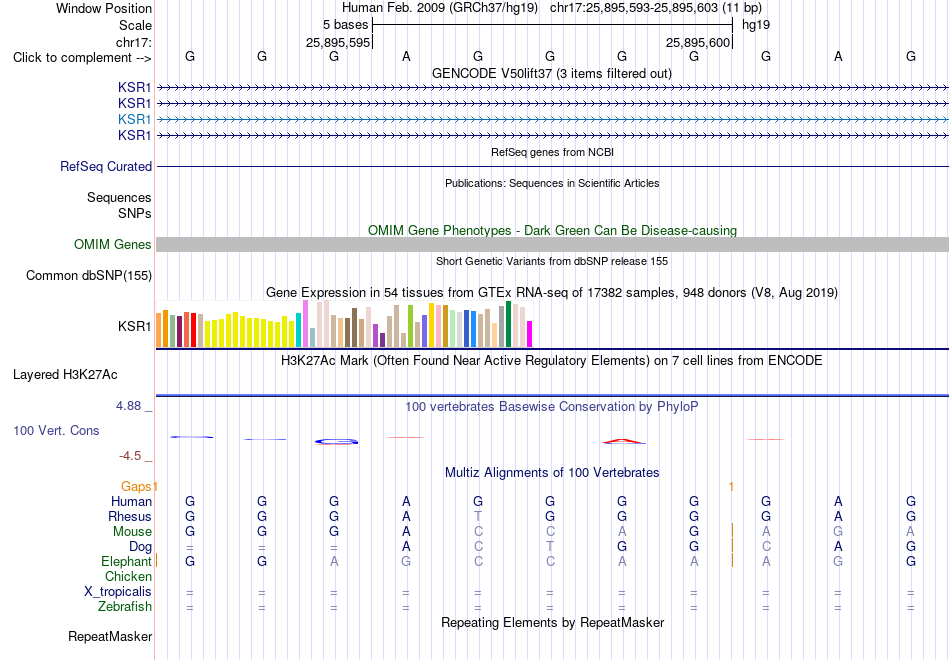Open the GENCODE V50lift37 track title
950x660 pixels.
coord(551,73)
